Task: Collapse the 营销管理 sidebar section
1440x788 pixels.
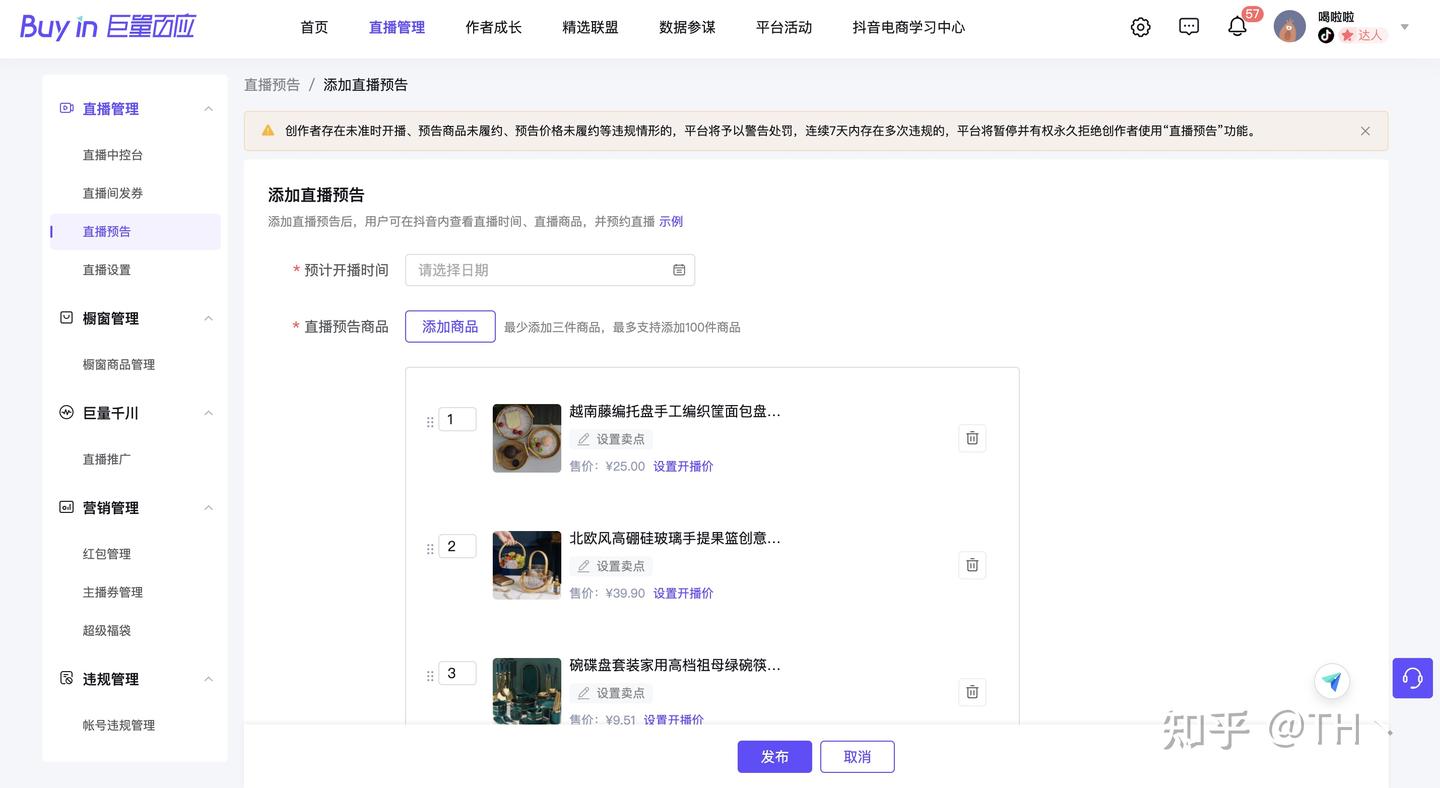Action: point(208,508)
